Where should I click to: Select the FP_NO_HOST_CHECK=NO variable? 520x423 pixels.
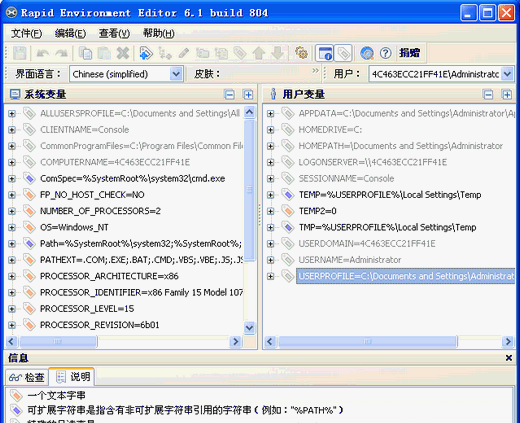coord(92,195)
